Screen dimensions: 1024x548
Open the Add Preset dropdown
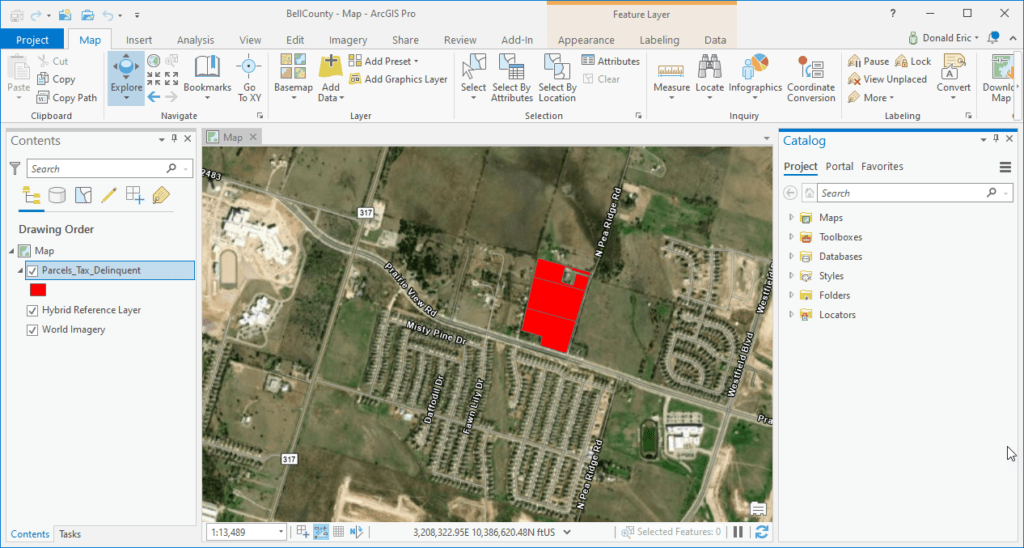(x=384, y=61)
